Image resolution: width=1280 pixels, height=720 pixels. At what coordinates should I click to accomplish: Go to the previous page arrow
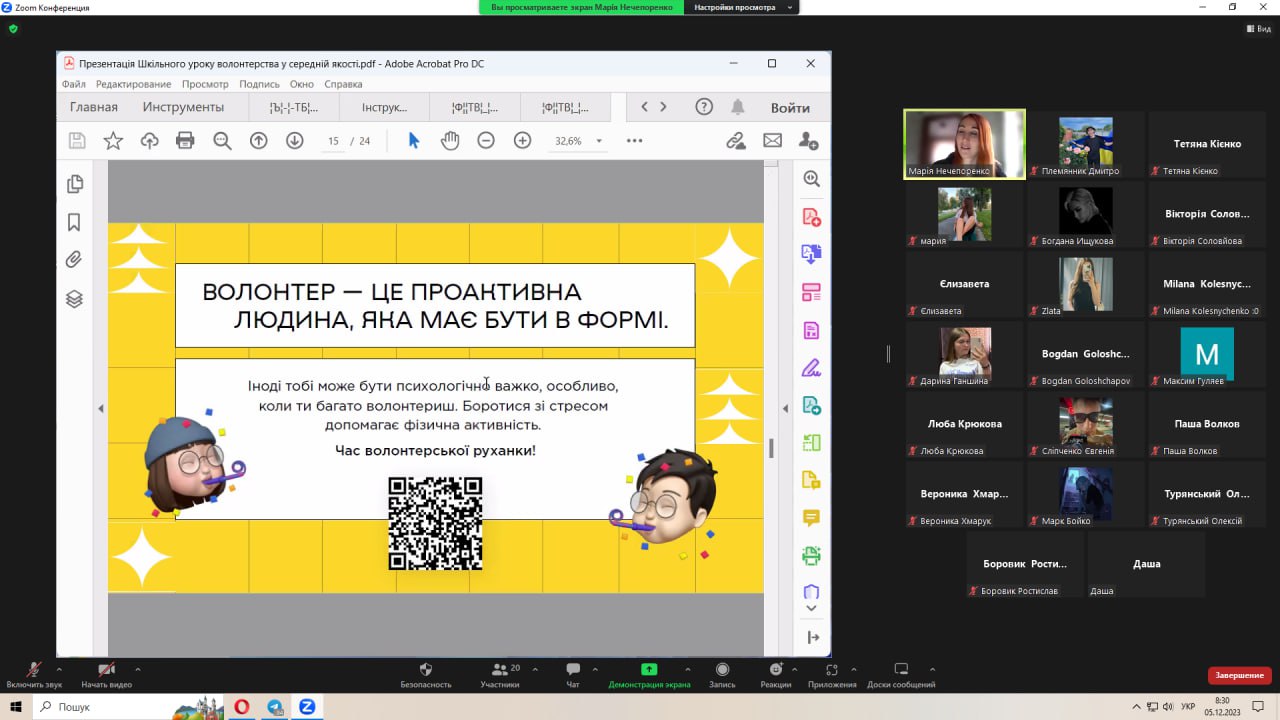tap(258, 141)
